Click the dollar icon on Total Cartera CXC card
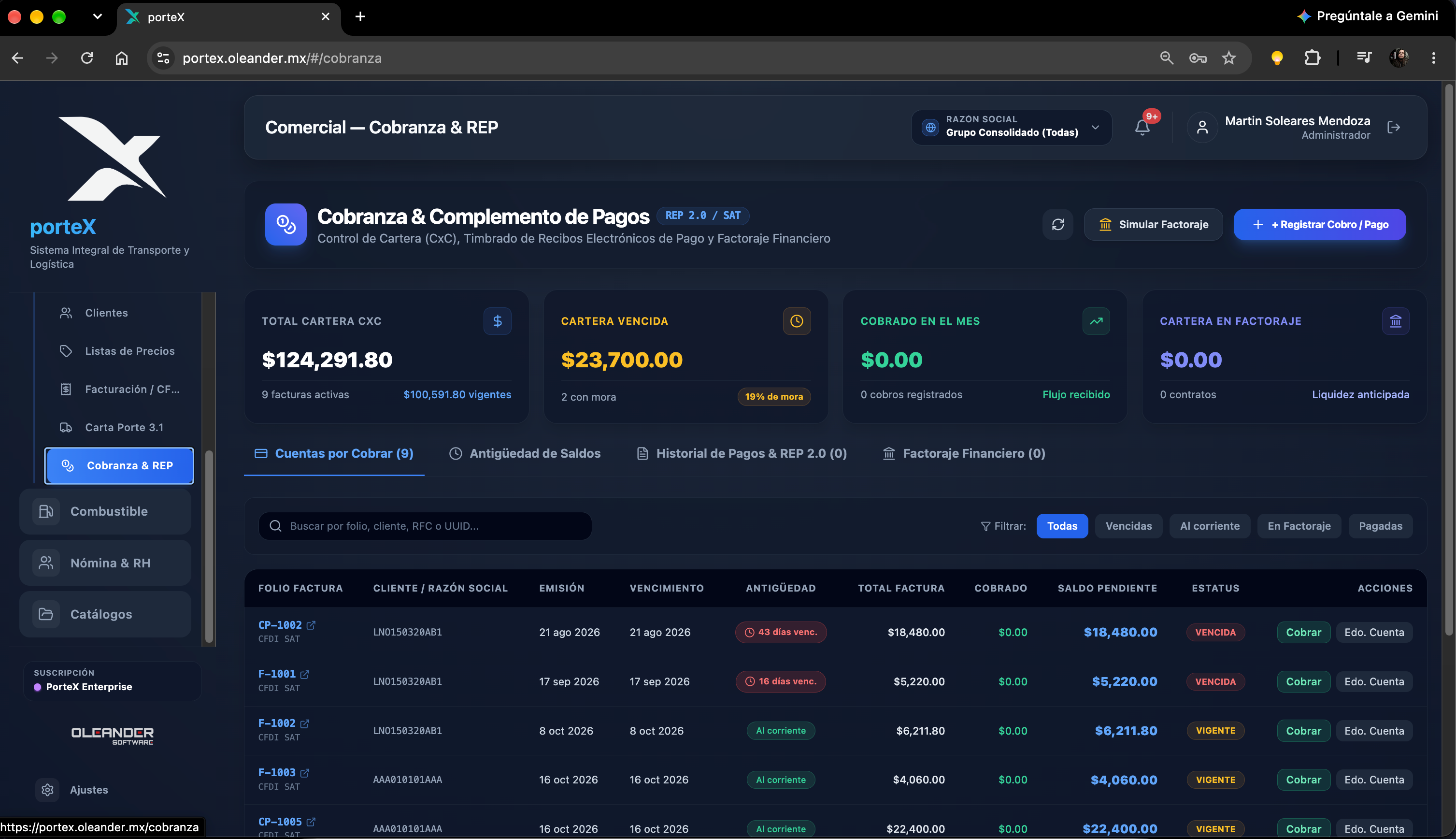1456x839 pixels. (x=497, y=321)
